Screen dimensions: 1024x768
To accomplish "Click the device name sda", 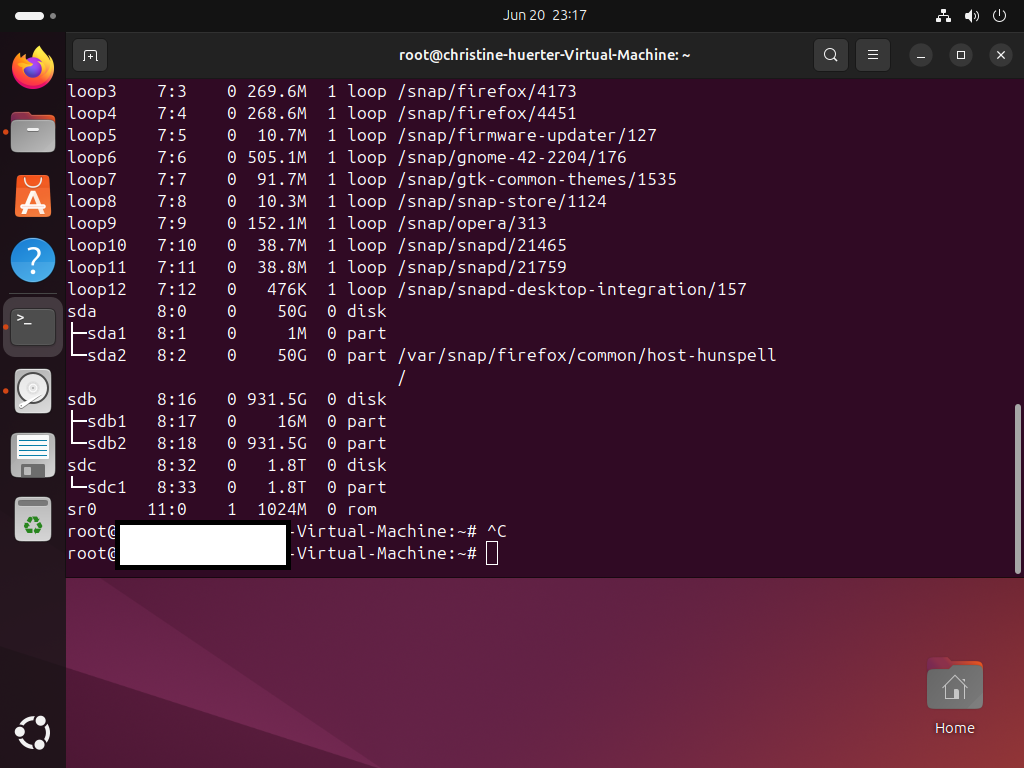I will click(82, 312).
